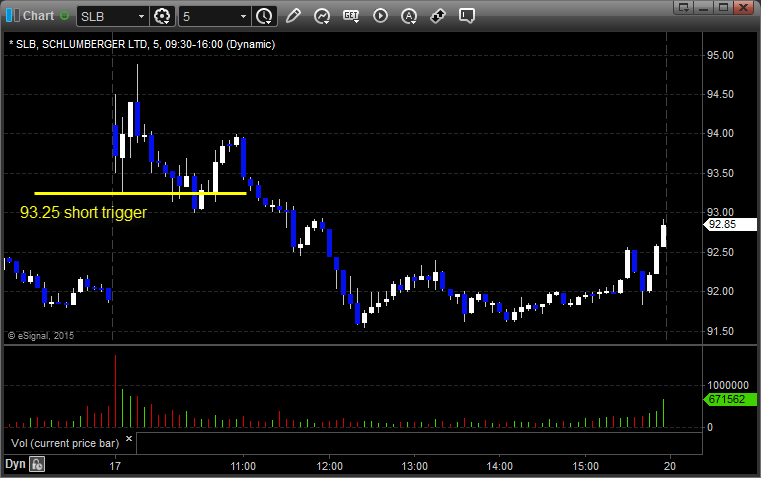Viewport: 761px width, 478px height.
Task: Open the studies chart-line icon menu
Action: coord(322,16)
